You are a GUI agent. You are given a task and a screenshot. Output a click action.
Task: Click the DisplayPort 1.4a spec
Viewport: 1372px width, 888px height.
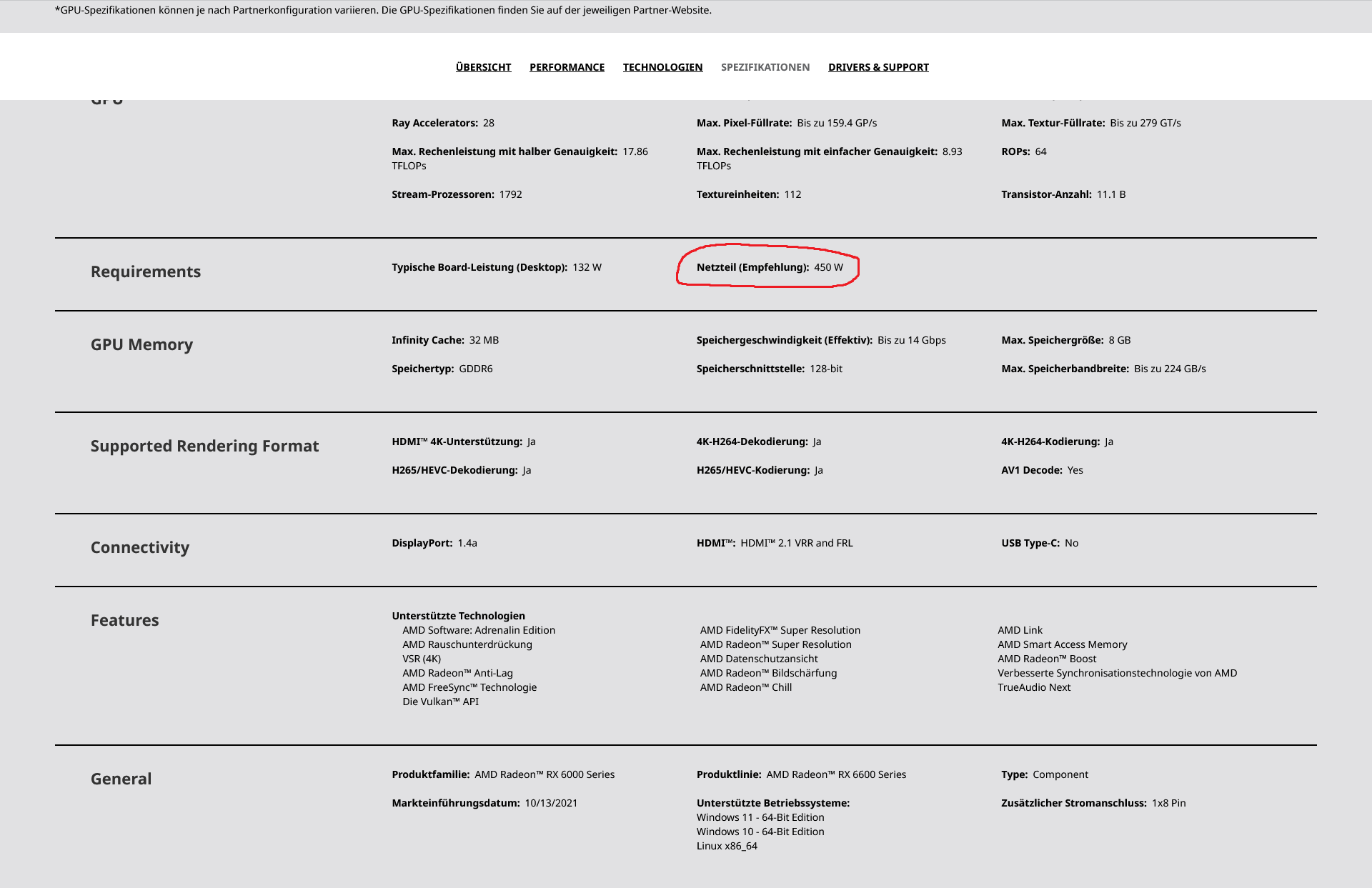434,543
